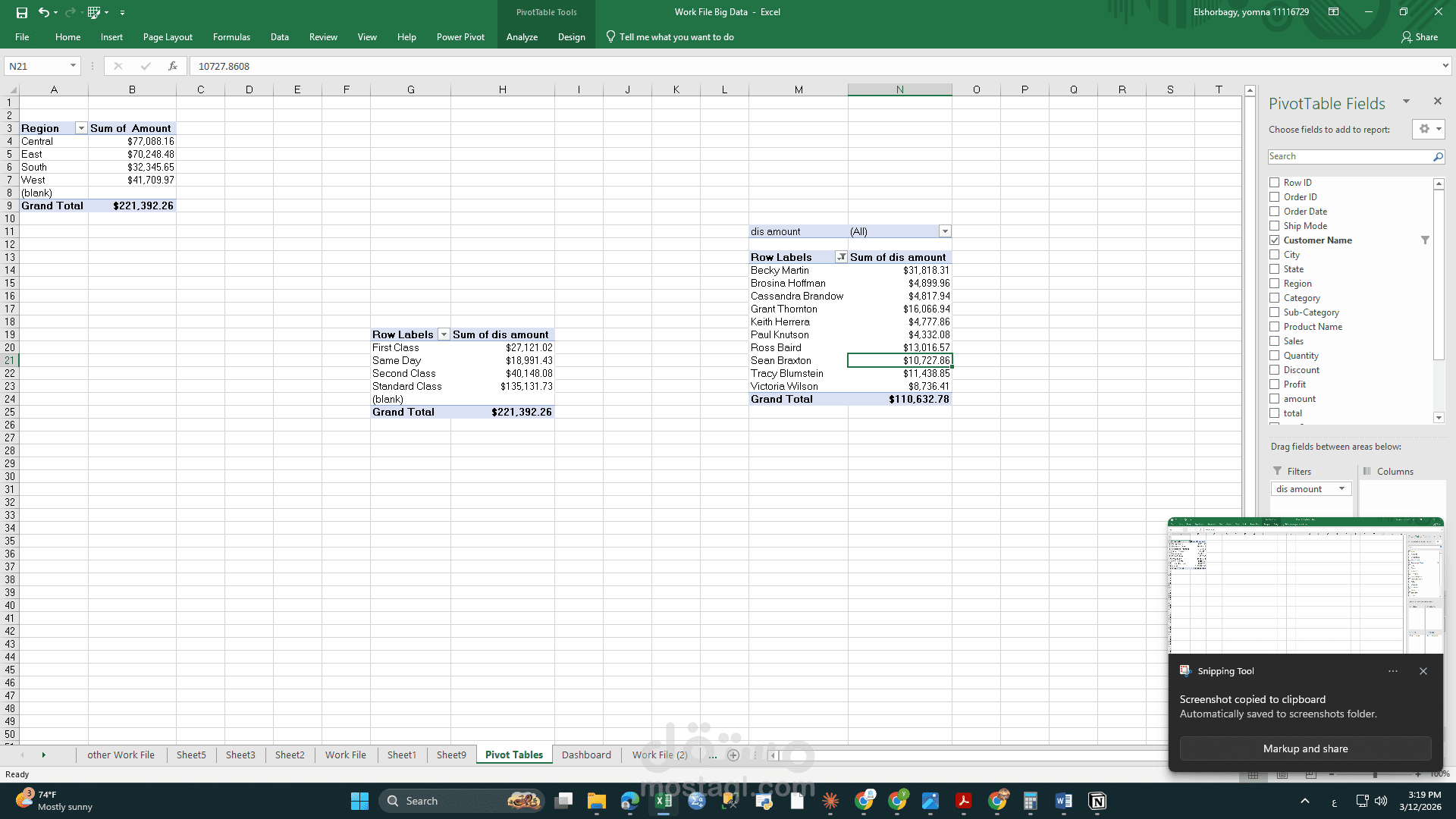1456x819 pixels.
Task: Open the Region filter dropdown in cell A3
Action: (x=81, y=128)
